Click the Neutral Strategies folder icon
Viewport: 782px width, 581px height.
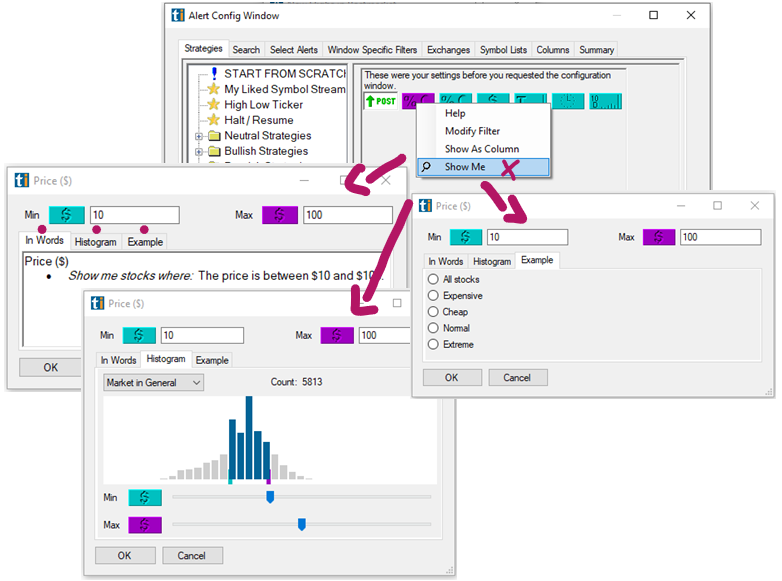pyautogui.click(x=213, y=136)
